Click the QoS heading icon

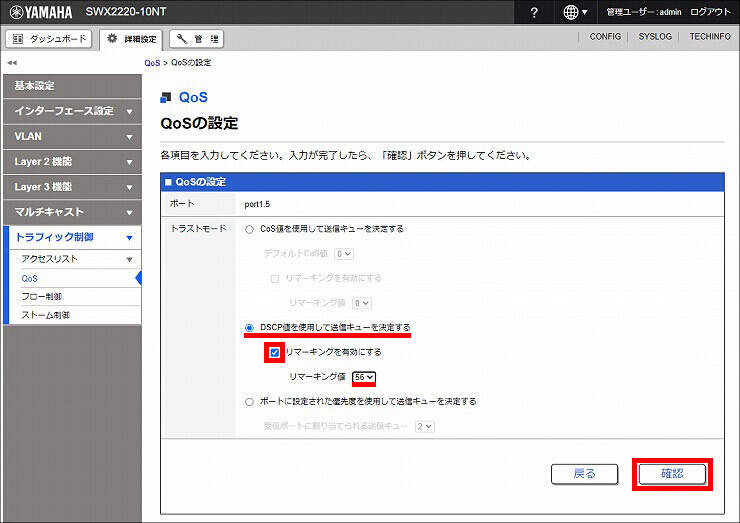pos(166,98)
